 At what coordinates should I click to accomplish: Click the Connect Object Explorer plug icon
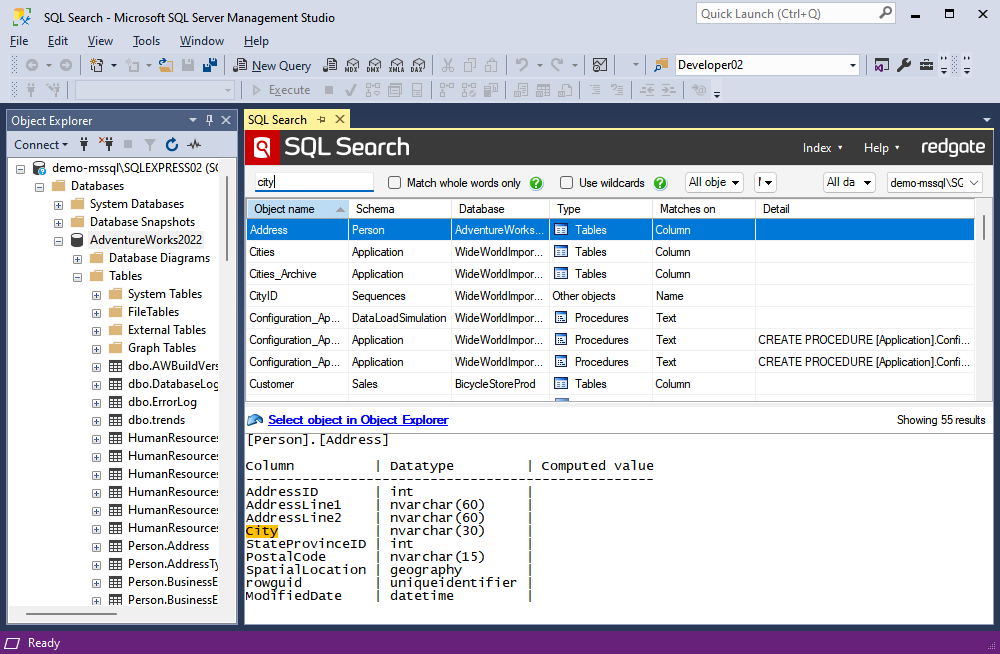pos(84,145)
